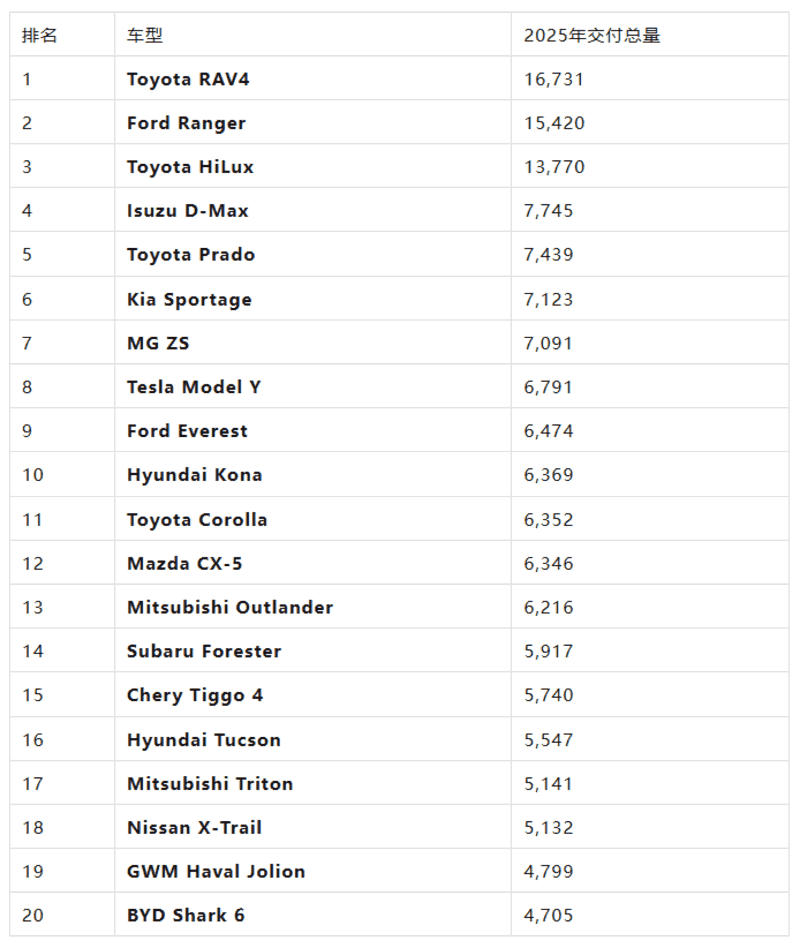
Task: Select the BYD Shark 6 model name
Action: 186,915
